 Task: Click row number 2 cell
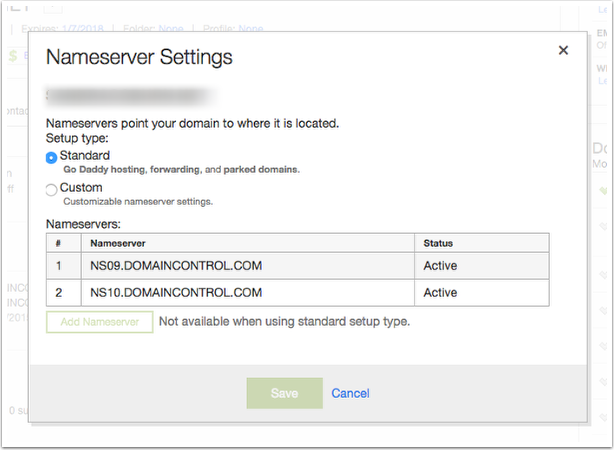pos(64,293)
